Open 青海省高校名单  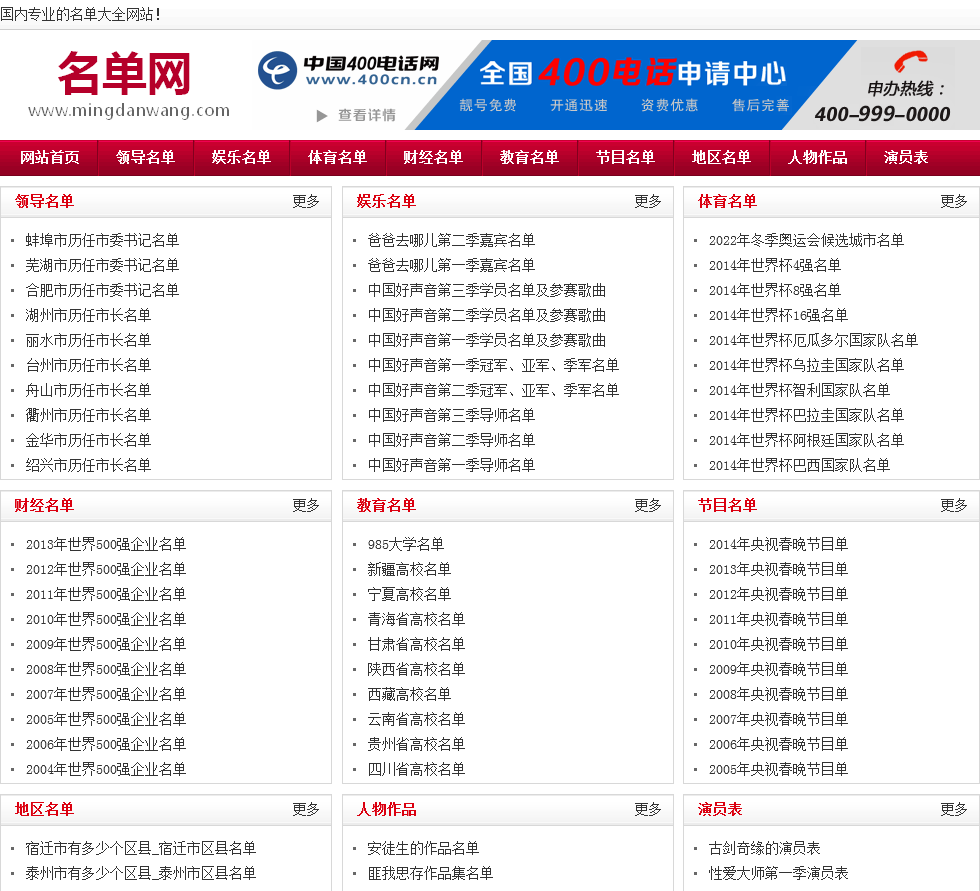[x=416, y=620]
